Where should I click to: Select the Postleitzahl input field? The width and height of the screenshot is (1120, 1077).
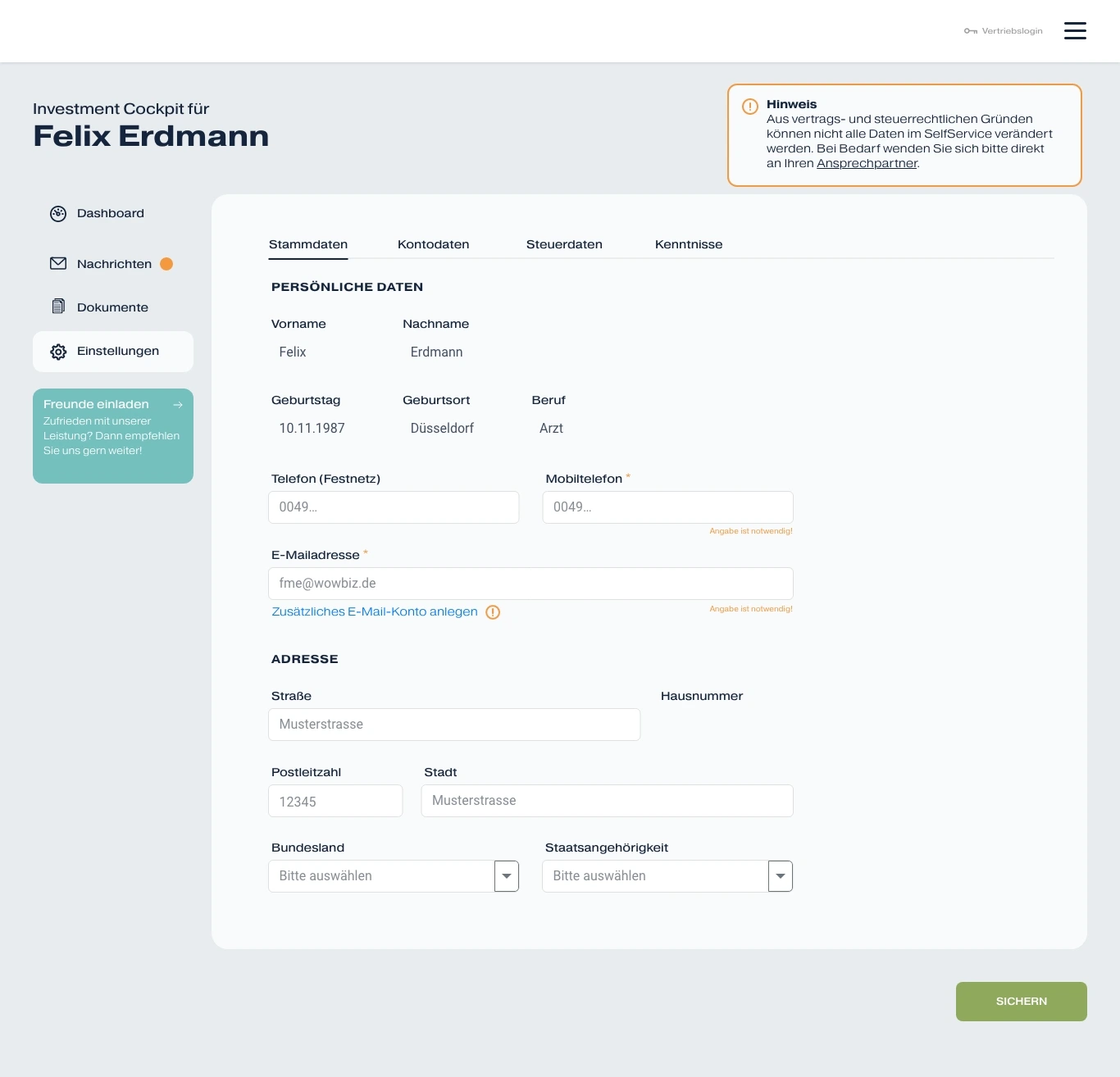point(335,801)
